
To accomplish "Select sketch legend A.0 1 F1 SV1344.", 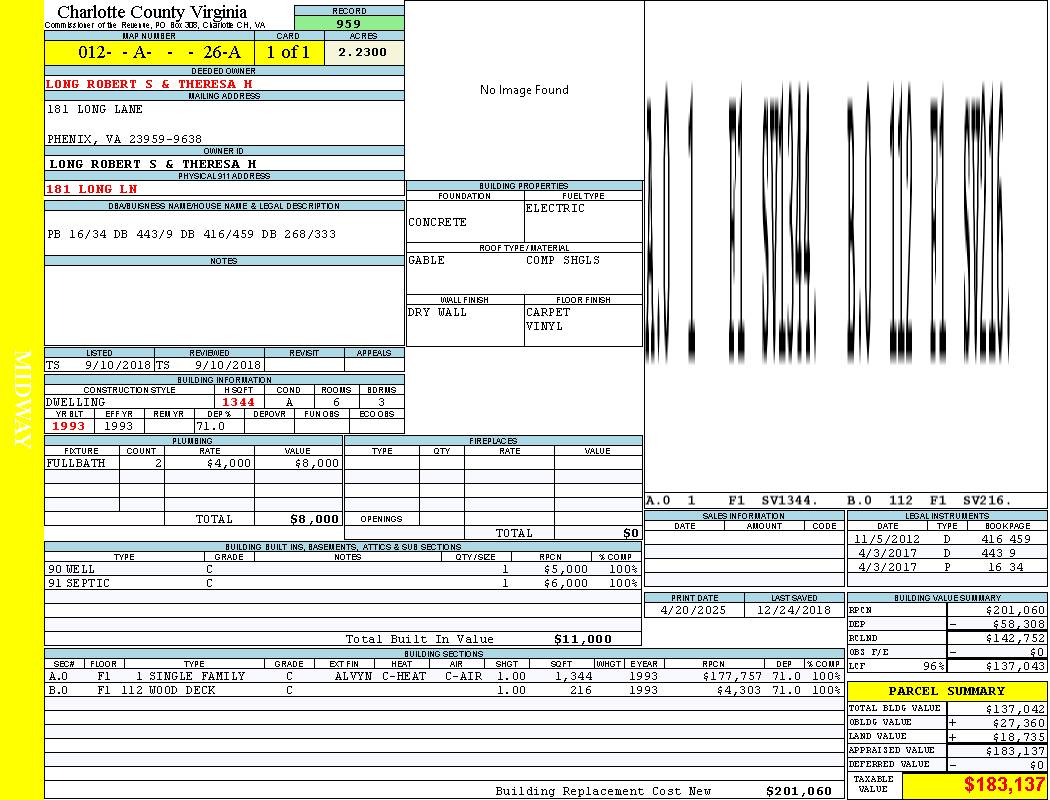I will [732, 501].
